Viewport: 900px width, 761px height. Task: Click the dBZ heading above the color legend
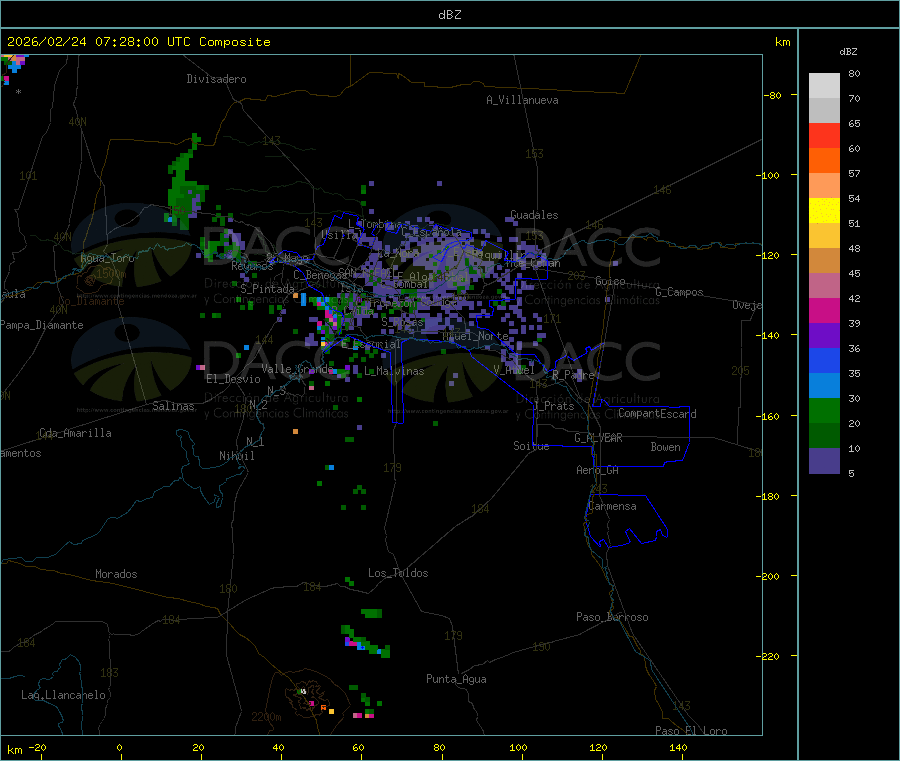848,52
